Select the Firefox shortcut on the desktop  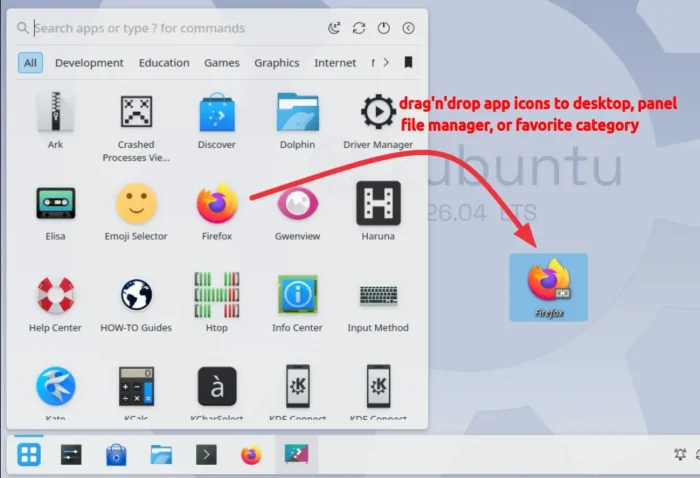coord(549,287)
